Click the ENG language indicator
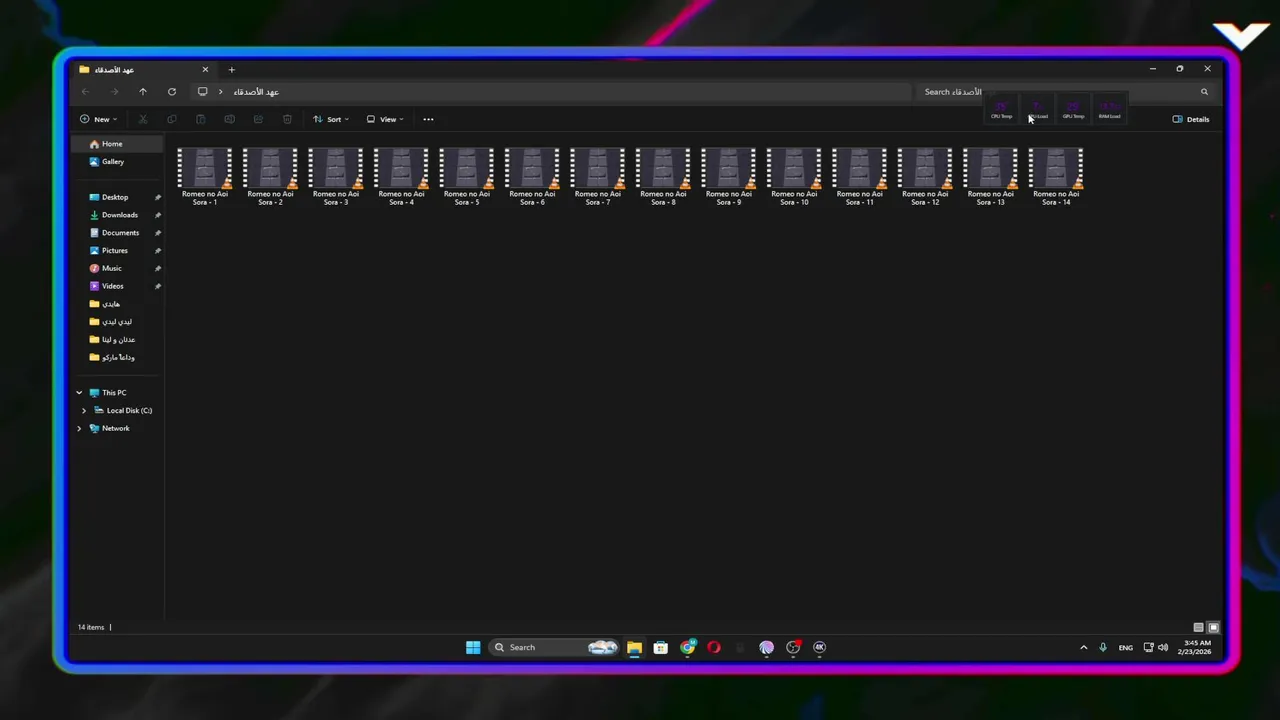 tap(1126, 647)
